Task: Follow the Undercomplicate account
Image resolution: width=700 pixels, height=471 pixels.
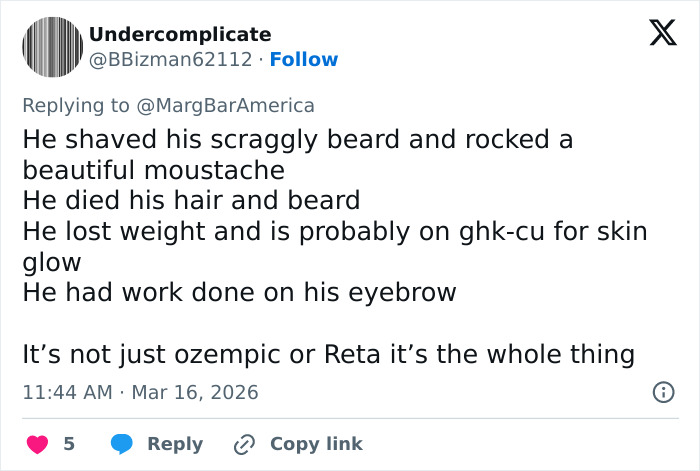Action: [304, 59]
